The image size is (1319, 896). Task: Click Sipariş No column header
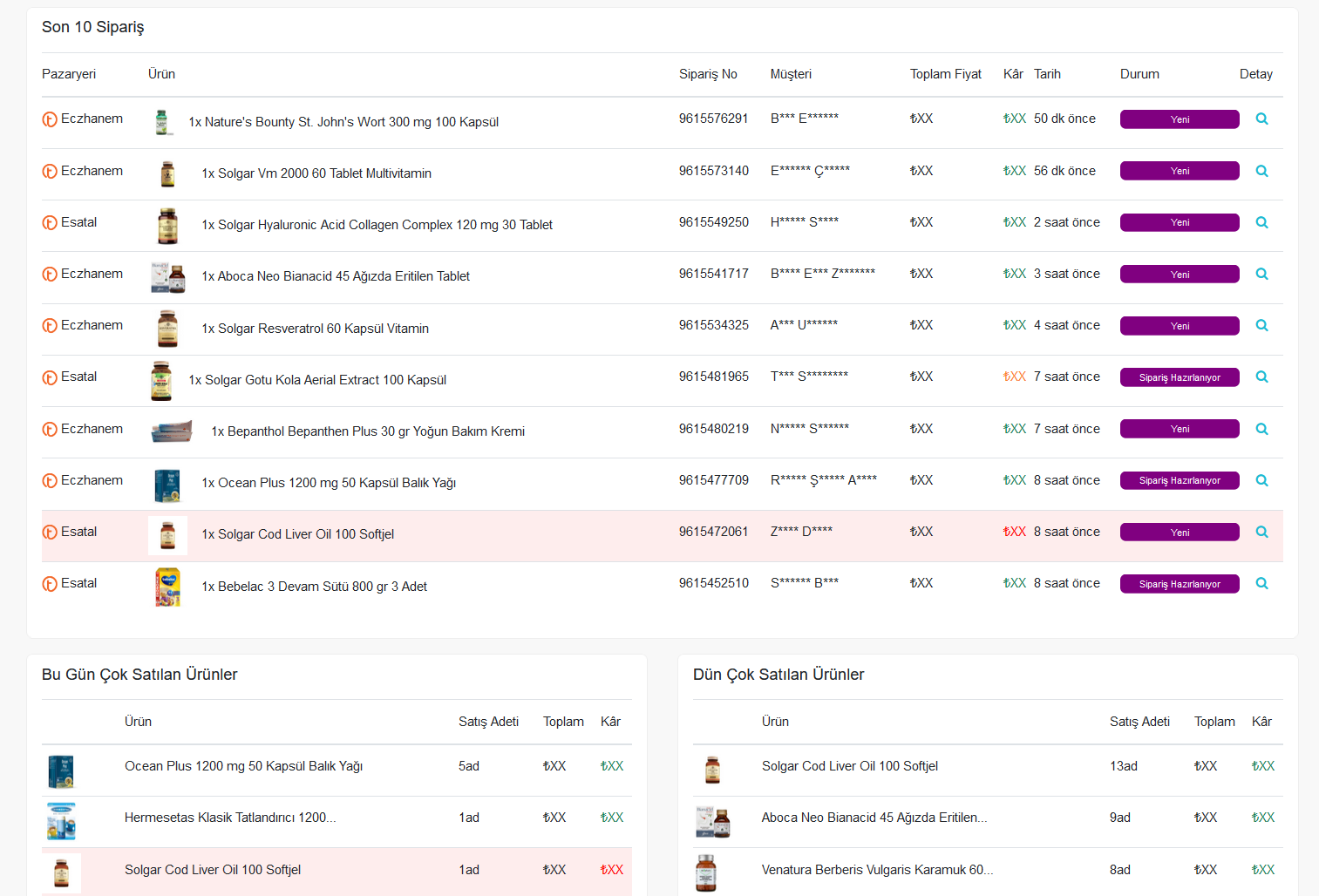[x=708, y=74]
